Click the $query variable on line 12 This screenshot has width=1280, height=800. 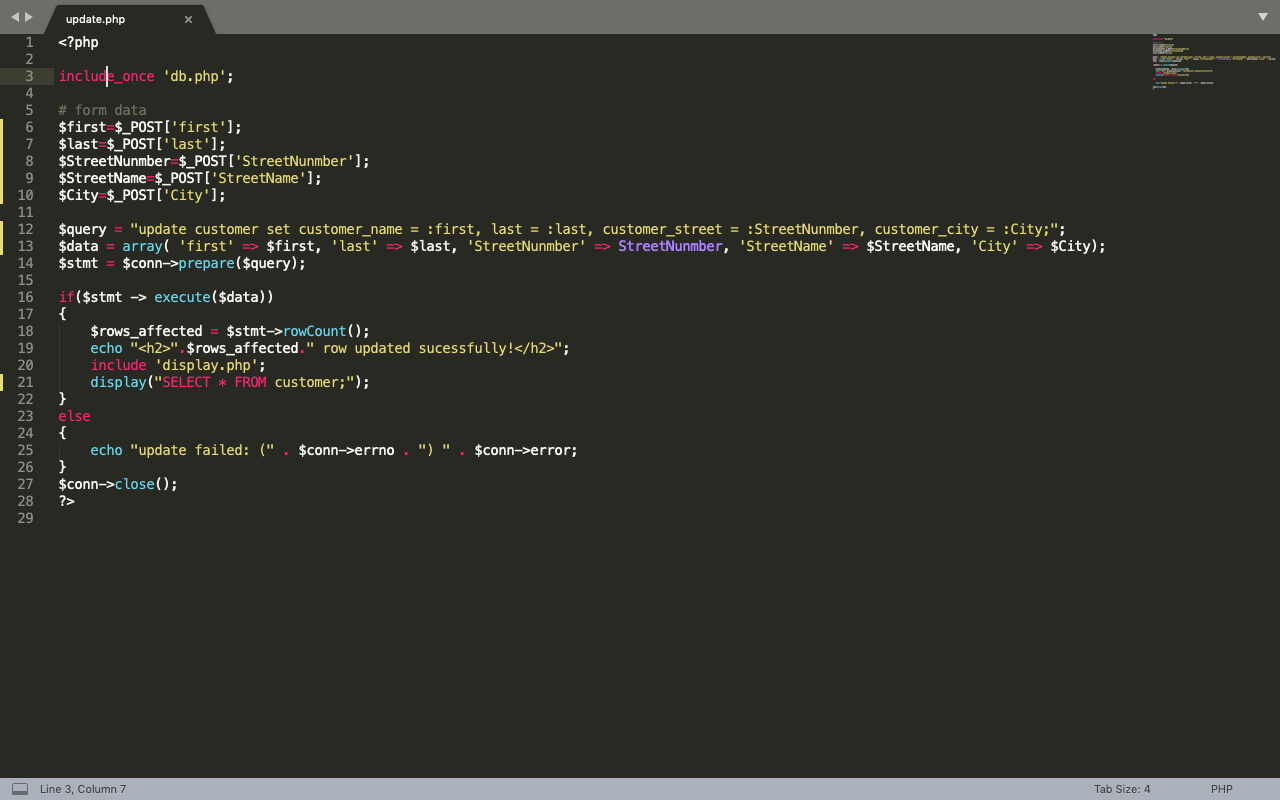coord(81,229)
